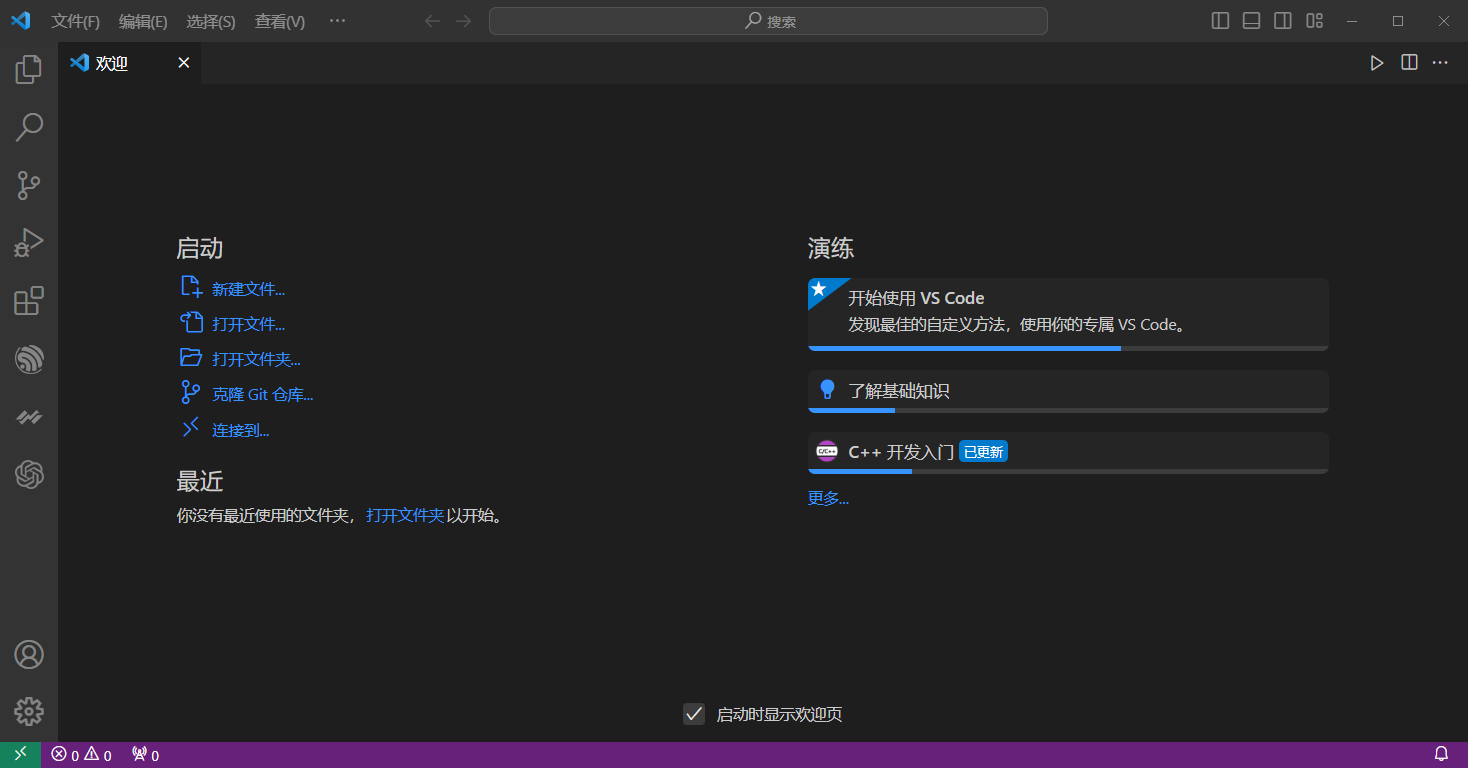Expand the menu bar overflow ellipsis

tap(337, 21)
